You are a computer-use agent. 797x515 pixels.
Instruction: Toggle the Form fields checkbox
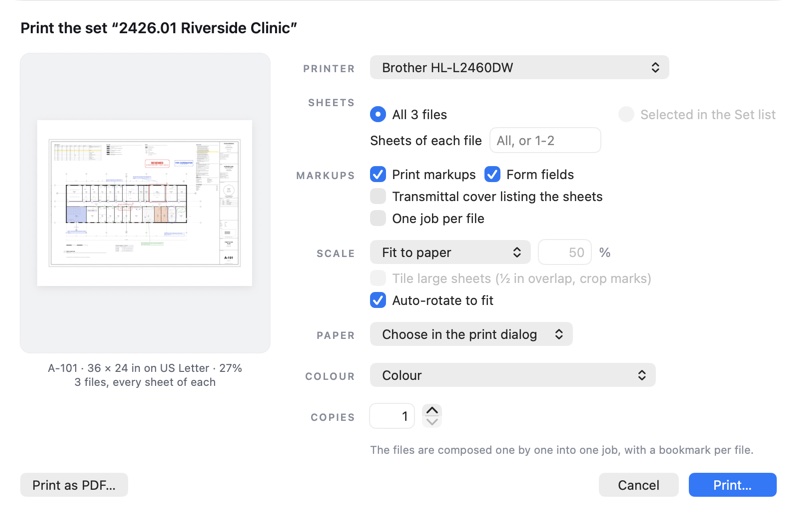(492, 174)
